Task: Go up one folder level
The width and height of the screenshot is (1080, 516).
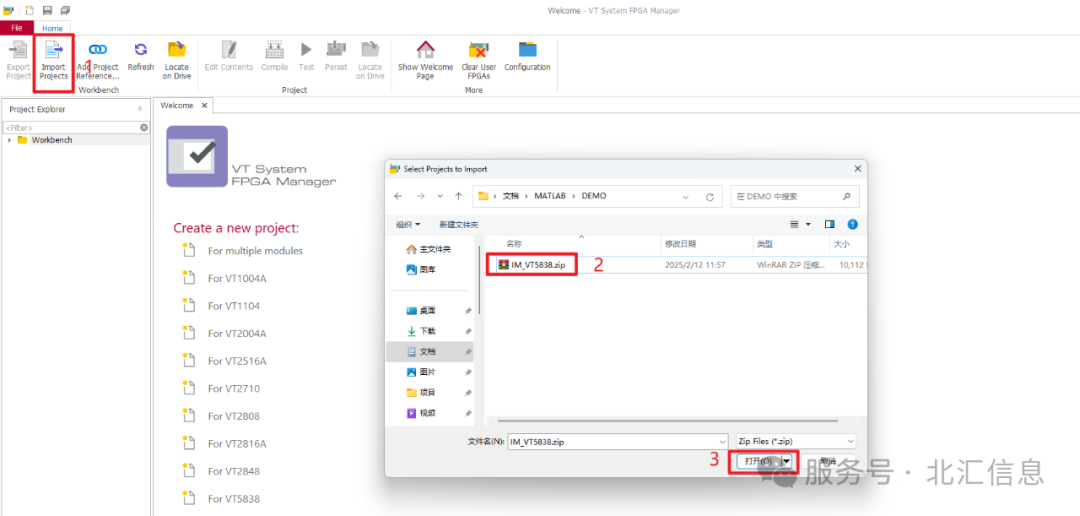Action: click(x=458, y=196)
